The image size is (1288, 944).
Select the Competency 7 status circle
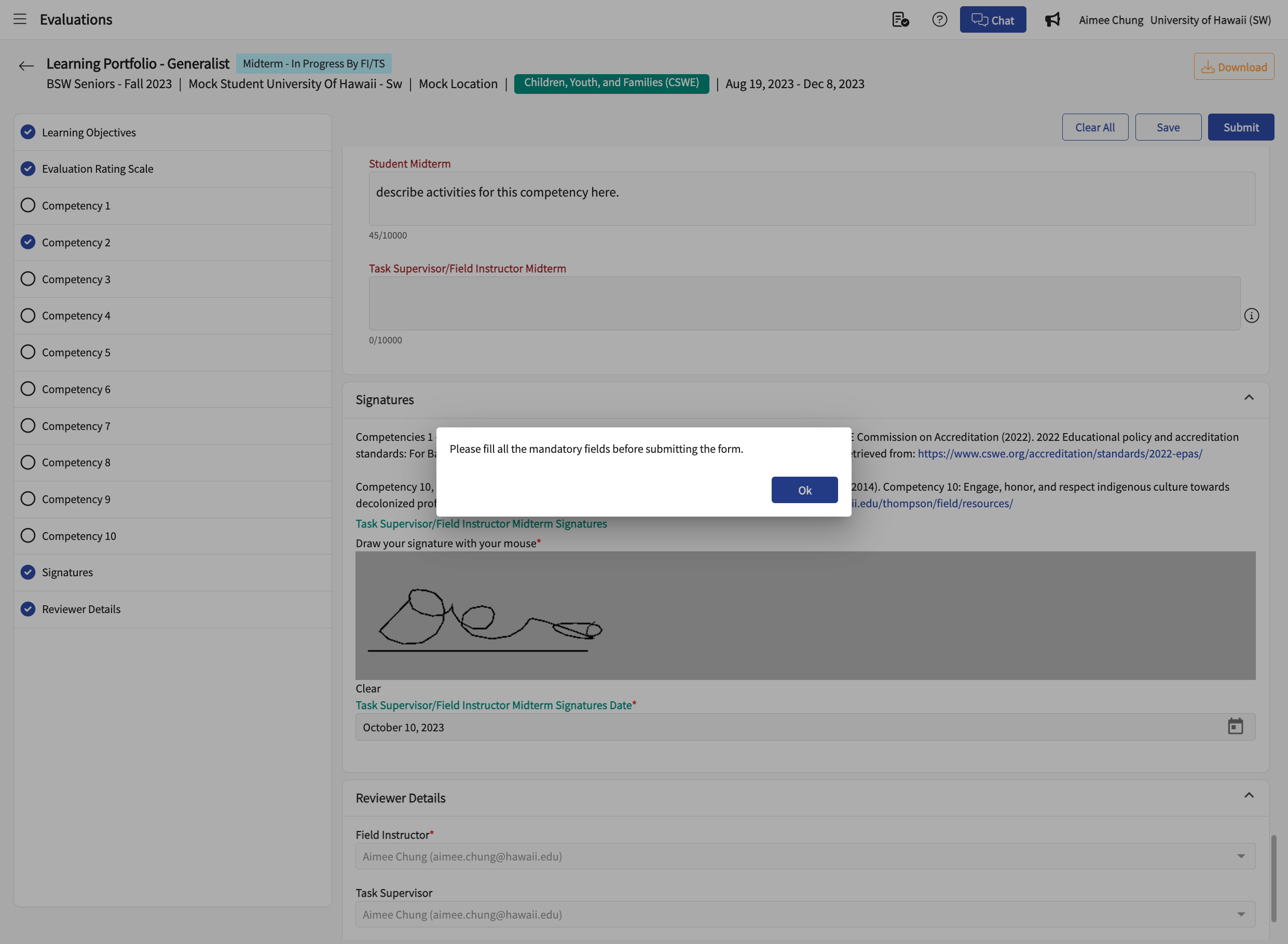click(28, 426)
